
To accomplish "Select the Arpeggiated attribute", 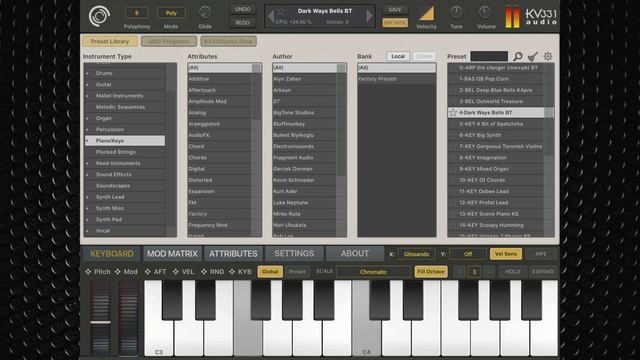I will pyautogui.click(x=220, y=124).
